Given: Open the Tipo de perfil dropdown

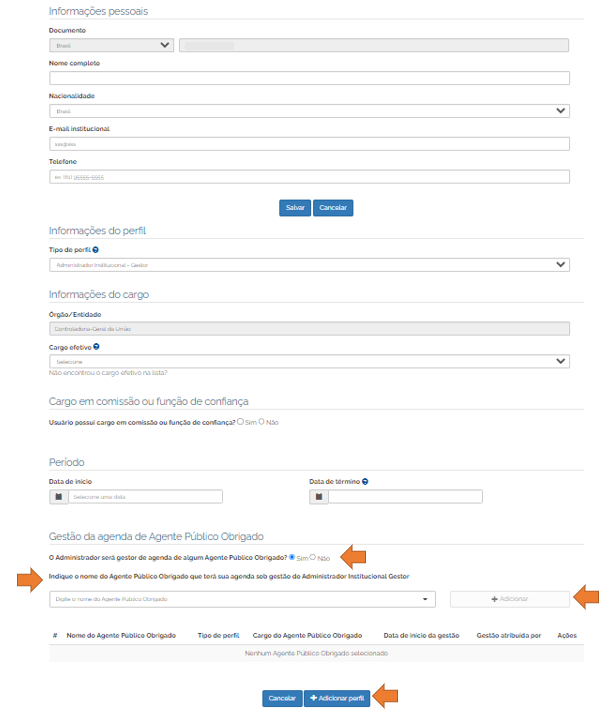Looking at the screenshot, I should (309, 265).
